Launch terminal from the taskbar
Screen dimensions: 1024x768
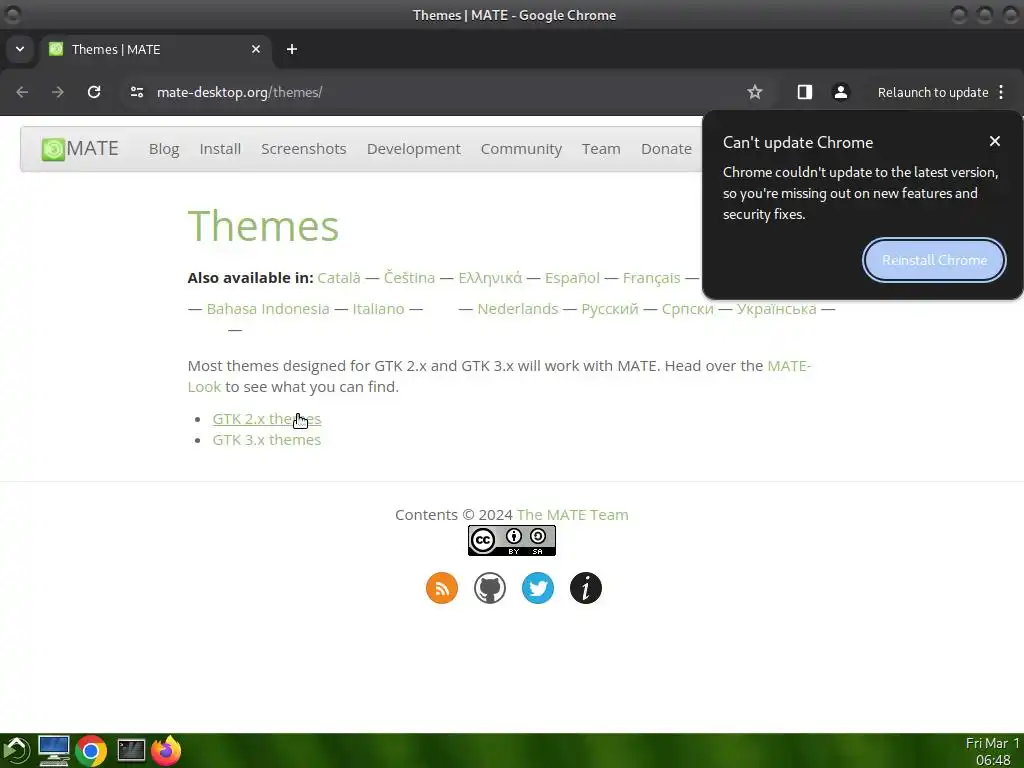tap(131, 750)
